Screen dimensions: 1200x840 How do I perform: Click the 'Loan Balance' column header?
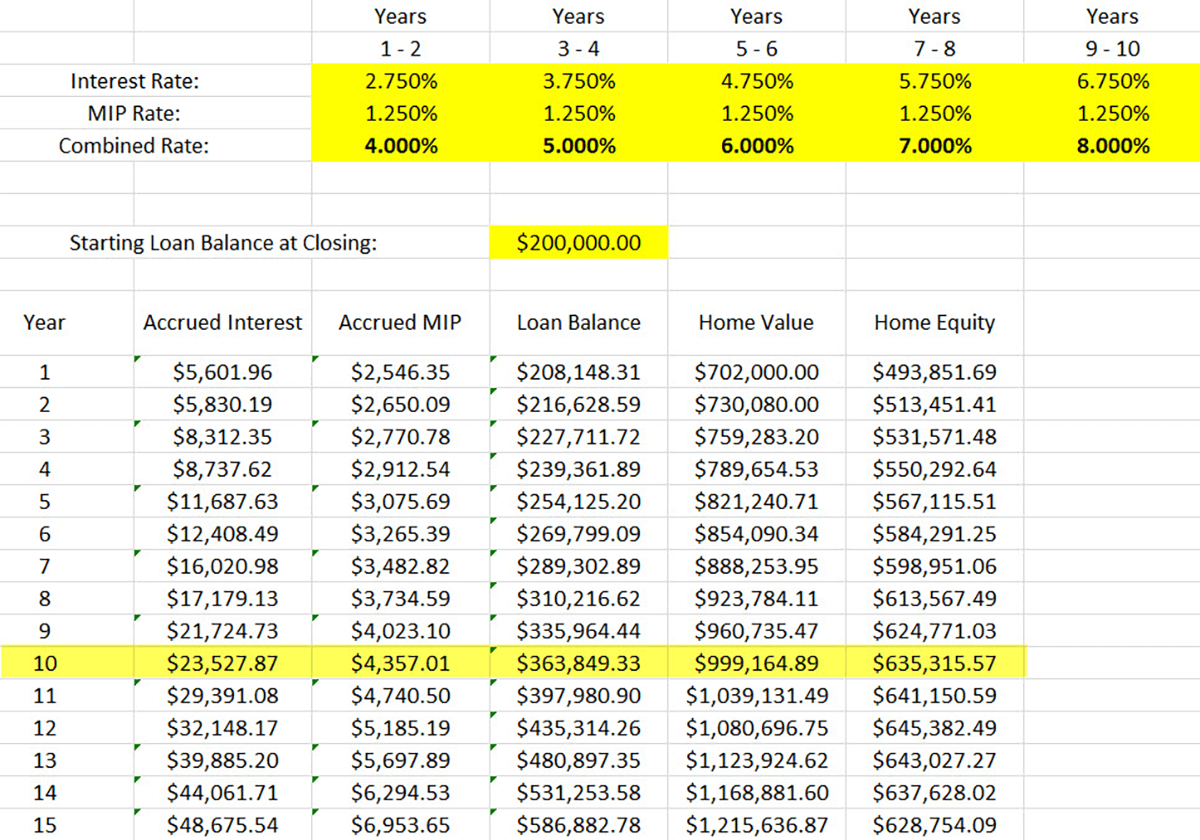coord(579,322)
